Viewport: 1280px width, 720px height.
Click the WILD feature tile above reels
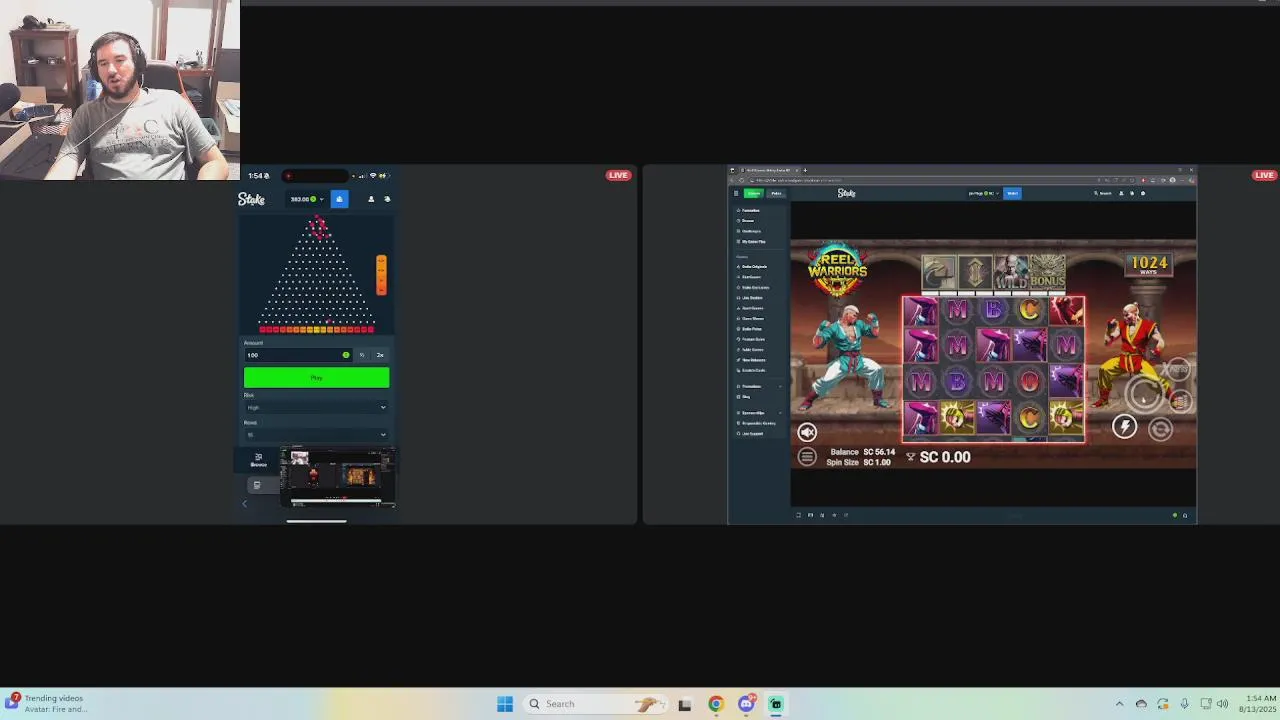[1010, 272]
